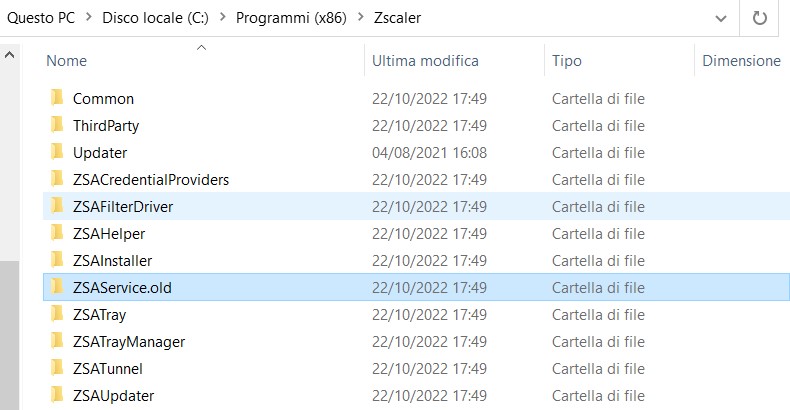Open the address bar history dropdown
Screen dimensions: 790x410
[x=721, y=19]
